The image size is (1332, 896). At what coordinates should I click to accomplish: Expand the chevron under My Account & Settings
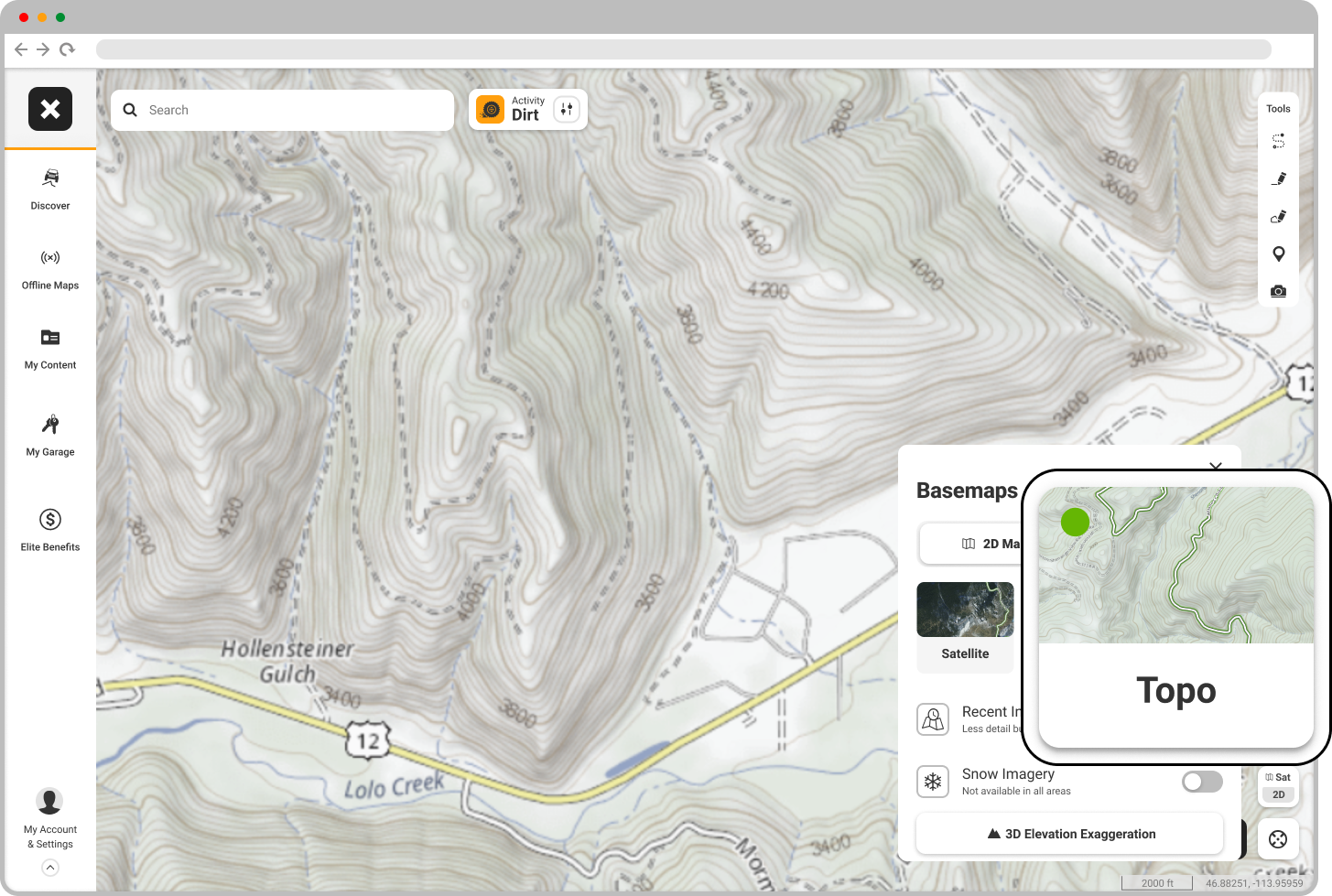tap(50, 868)
